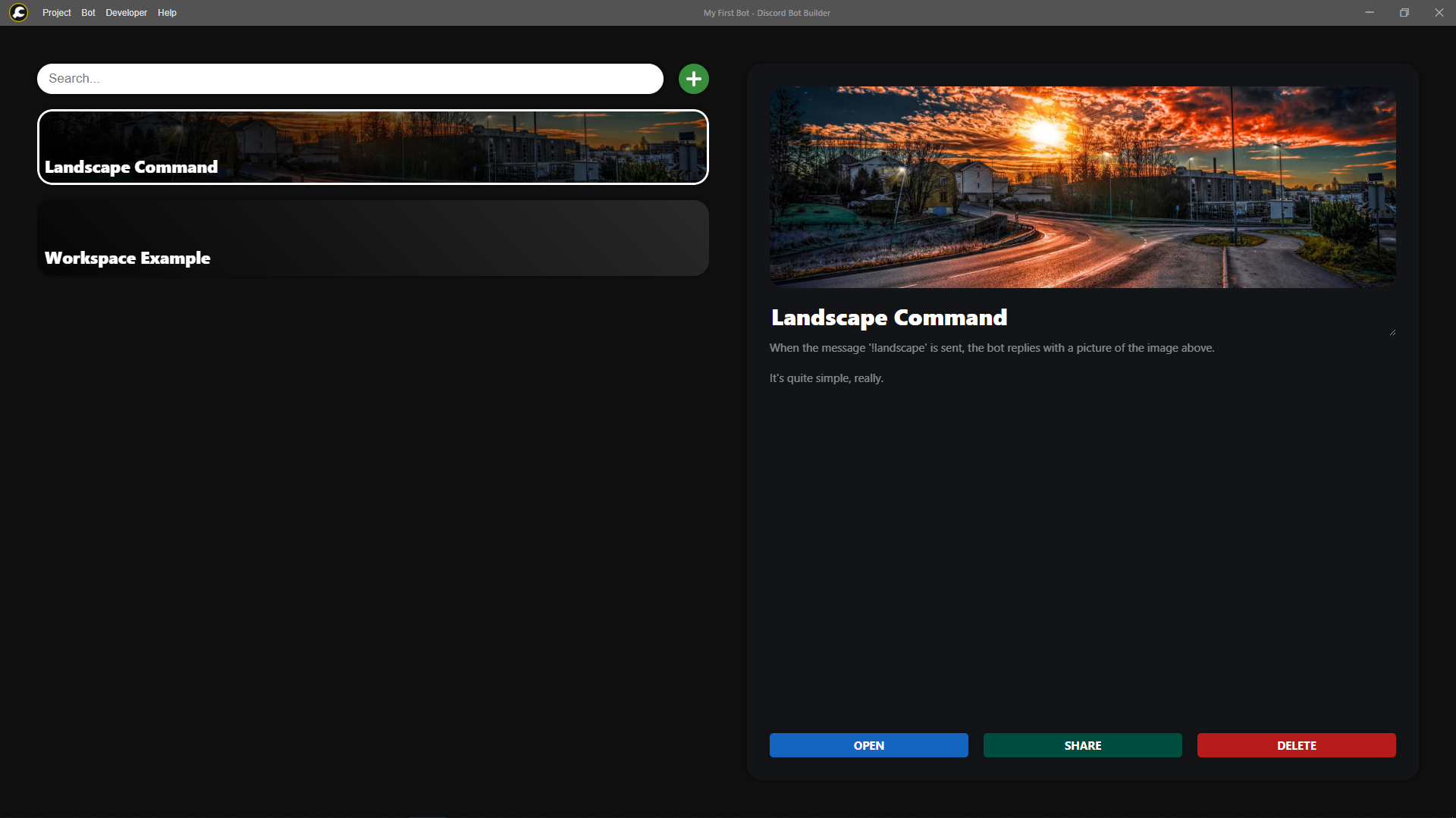Image resolution: width=1456 pixels, height=818 pixels.
Task: Minimize the application window
Action: tap(1370, 13)
